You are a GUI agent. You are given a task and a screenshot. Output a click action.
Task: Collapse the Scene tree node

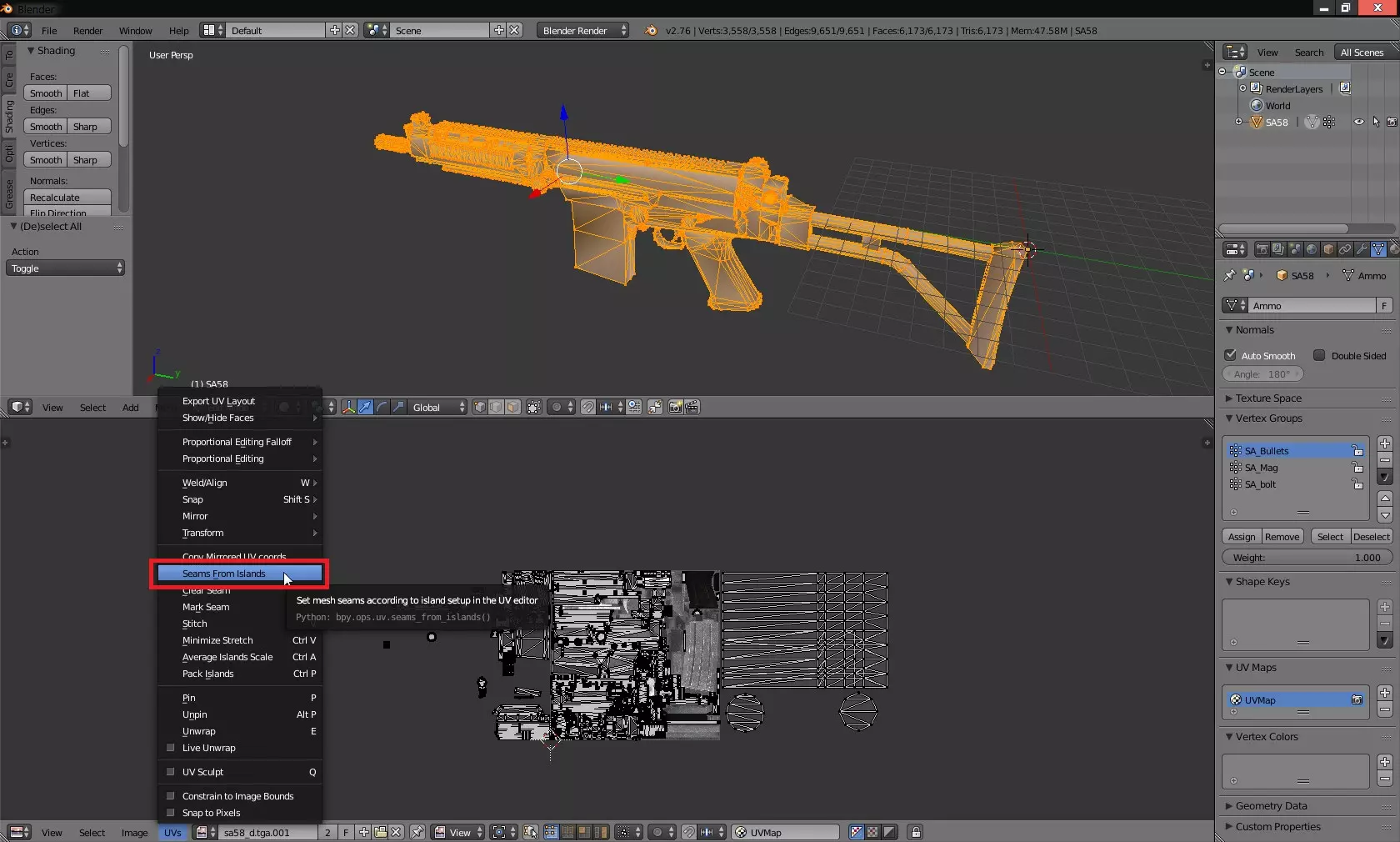pos(1222,72)
